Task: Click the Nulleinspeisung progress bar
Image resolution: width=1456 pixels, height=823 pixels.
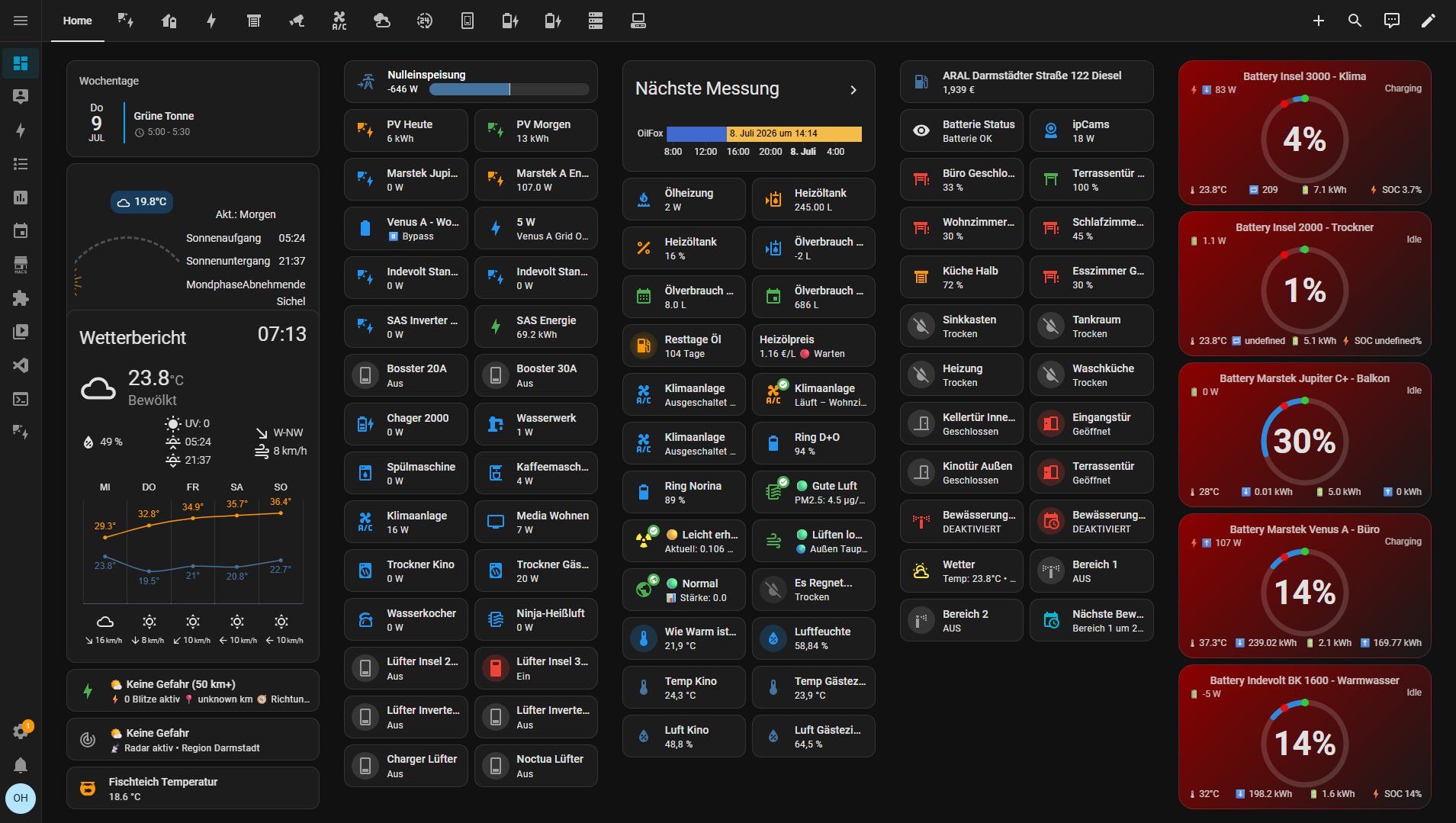Action: (x=509, y=89)
